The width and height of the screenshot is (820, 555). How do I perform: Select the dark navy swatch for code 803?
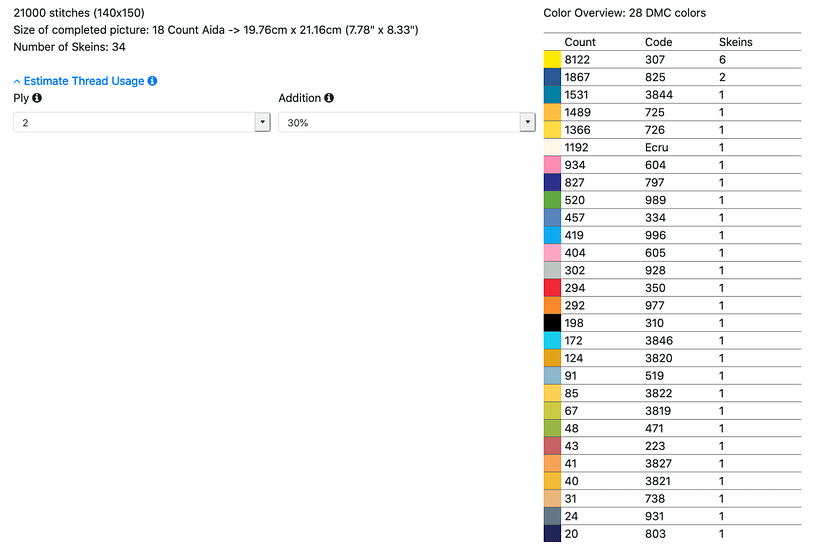tap(552, 534)
